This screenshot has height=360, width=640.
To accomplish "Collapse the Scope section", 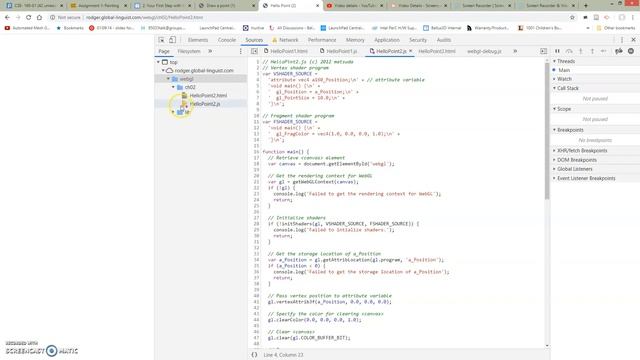I will pos(564,109).
